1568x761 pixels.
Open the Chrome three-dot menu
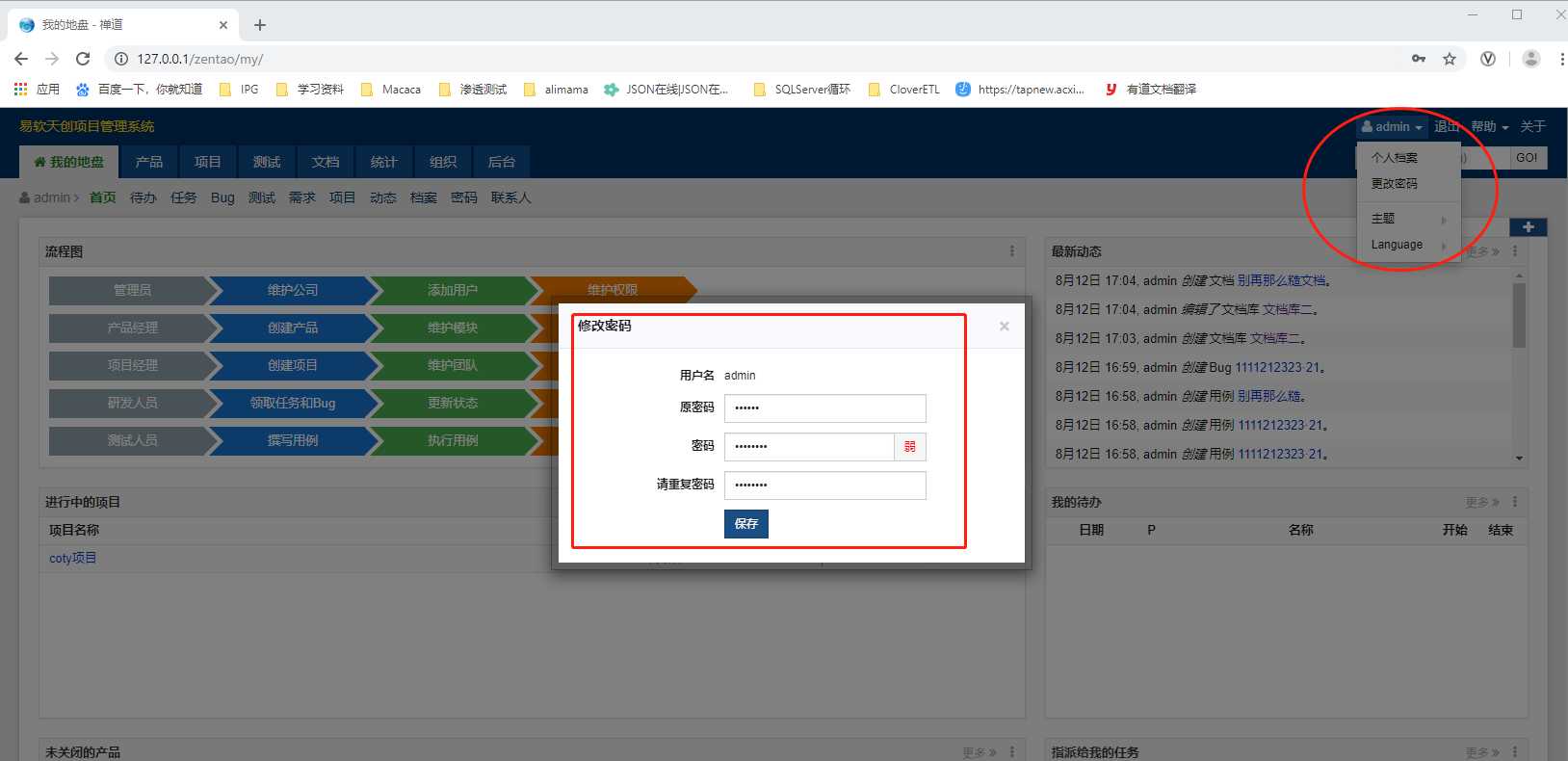1561,59
